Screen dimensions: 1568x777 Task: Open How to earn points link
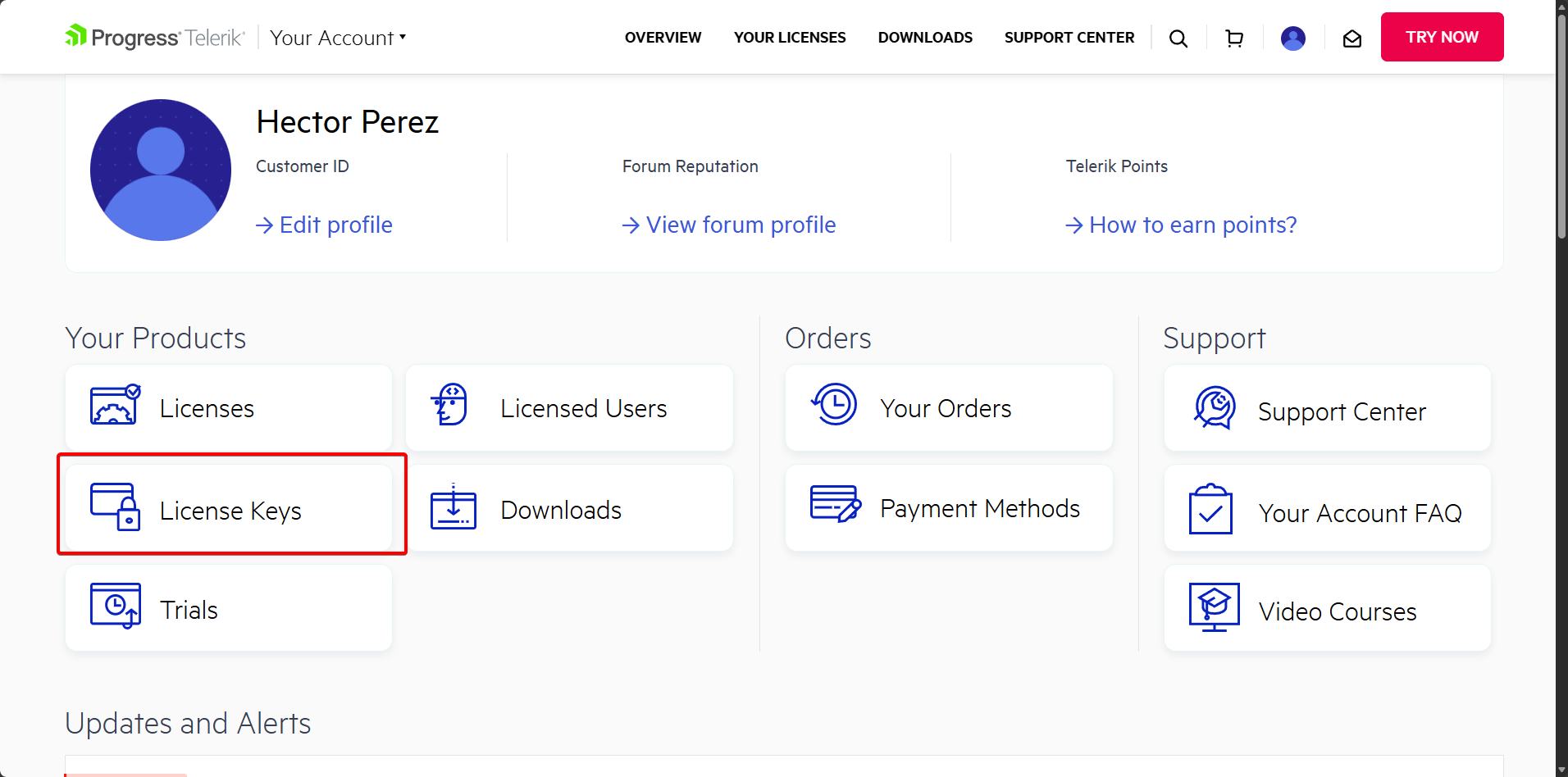tap(1181, 225)
